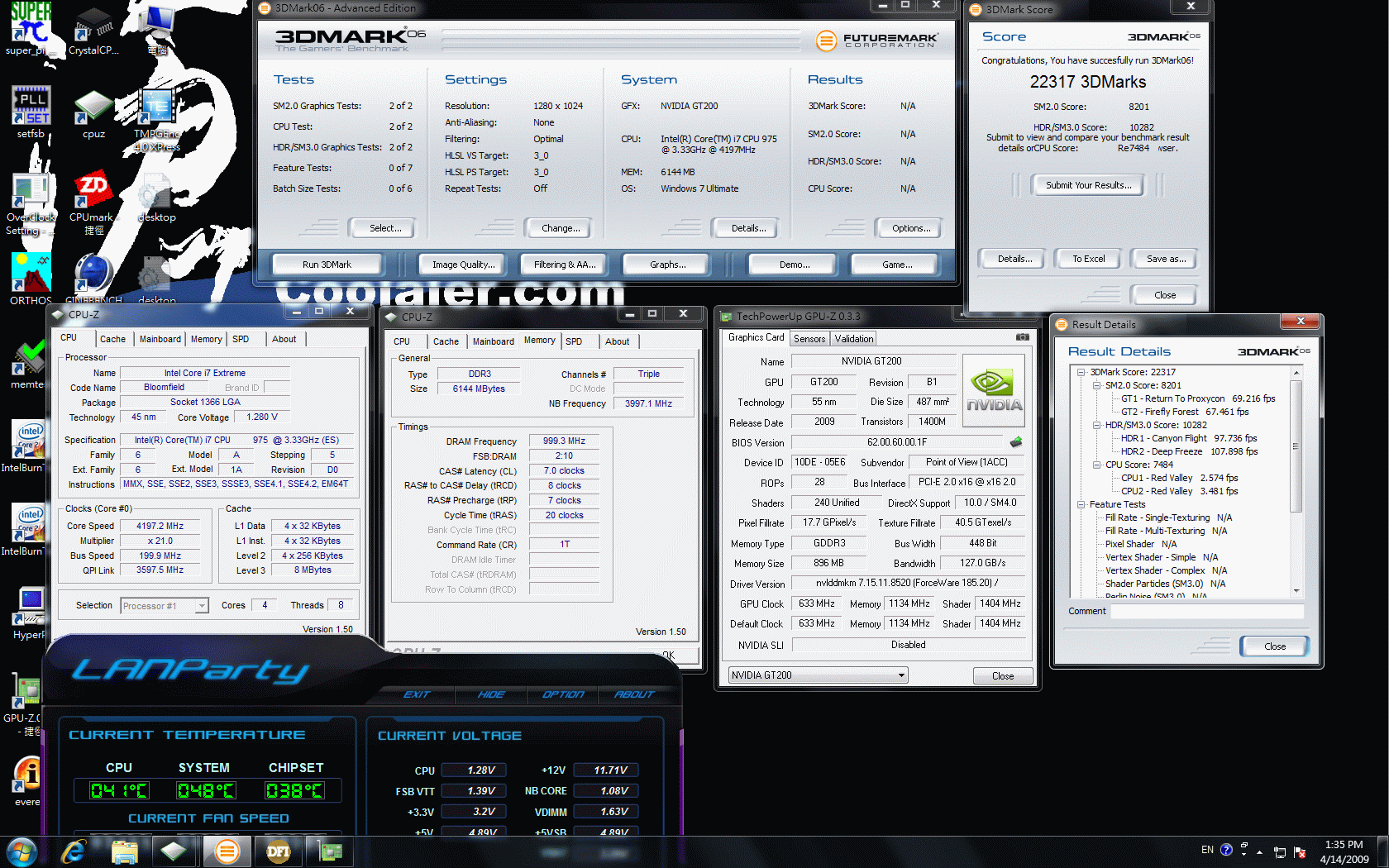Click the Windows Start orb
The height and width of the screenshot is (868, 1389).
pos(22,851)
